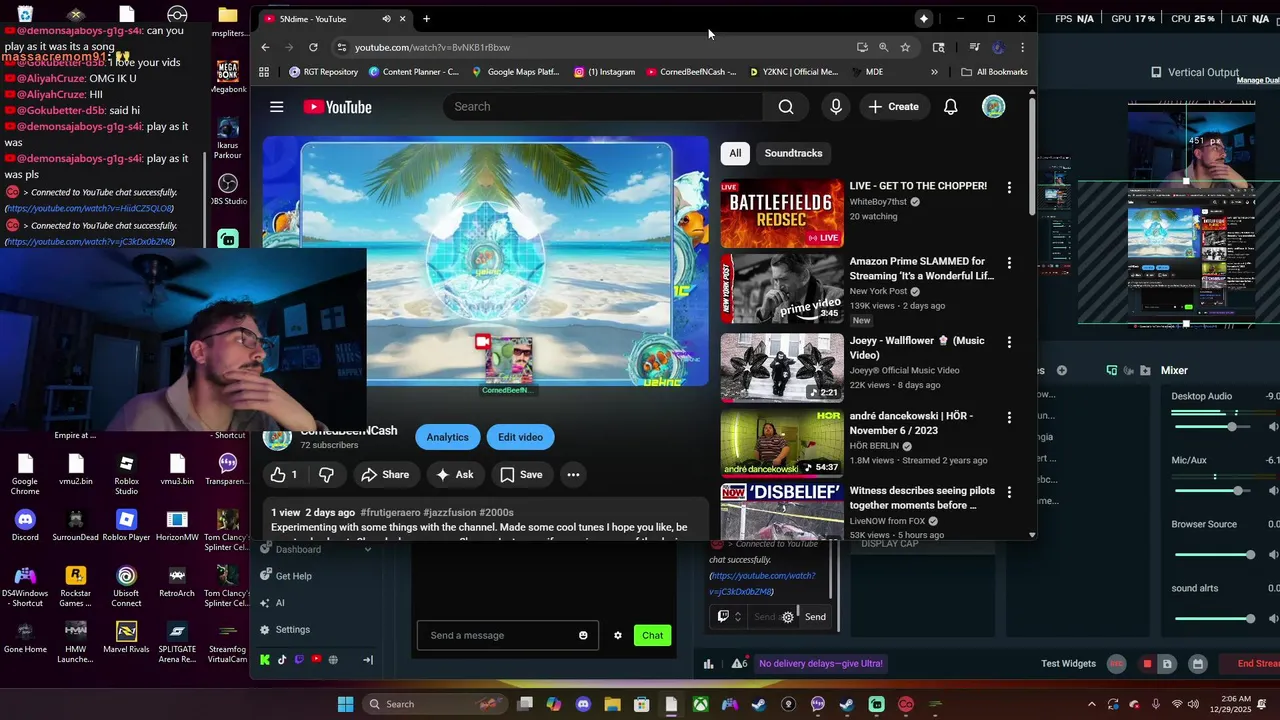The height and width of the screenshot is (720, 1280).
Task: Click the TikTok platform icon in sidebar
Action: [x=282, y=660]
